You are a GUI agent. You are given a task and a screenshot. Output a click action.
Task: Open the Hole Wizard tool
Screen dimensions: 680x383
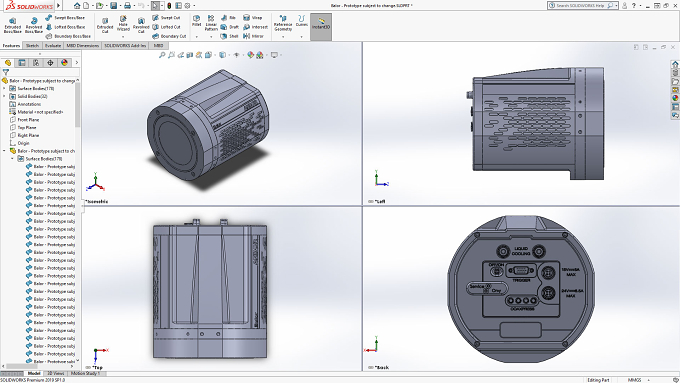[123, 24]
